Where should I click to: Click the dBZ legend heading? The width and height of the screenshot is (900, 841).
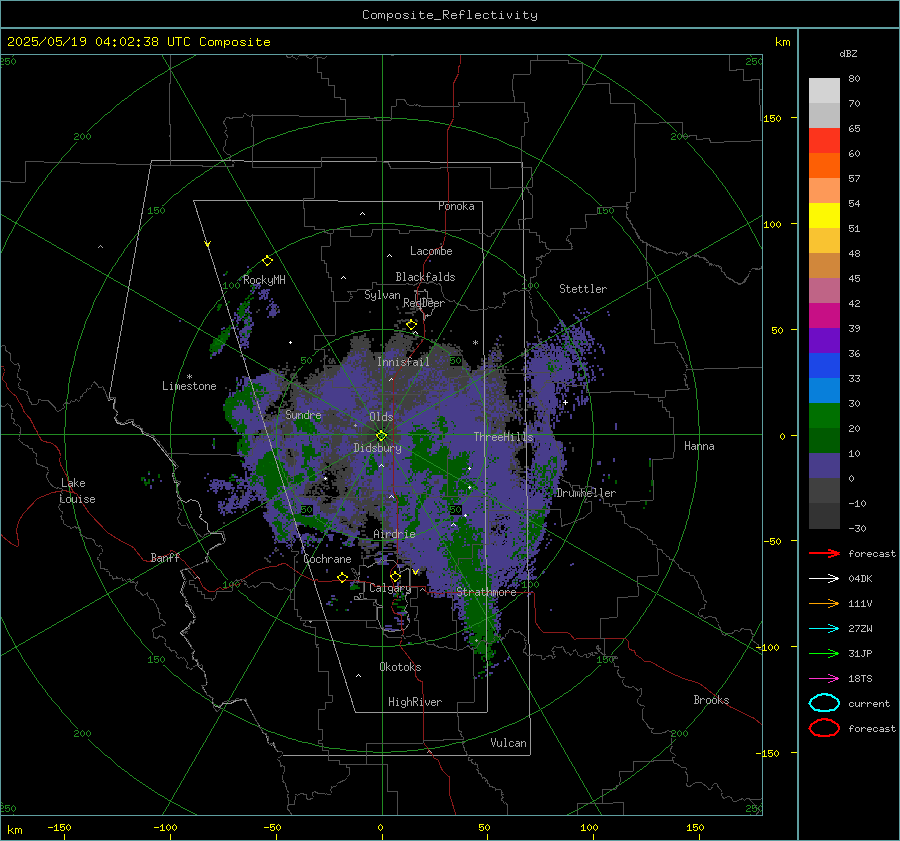pyautogui.click(x=848, y=53)
